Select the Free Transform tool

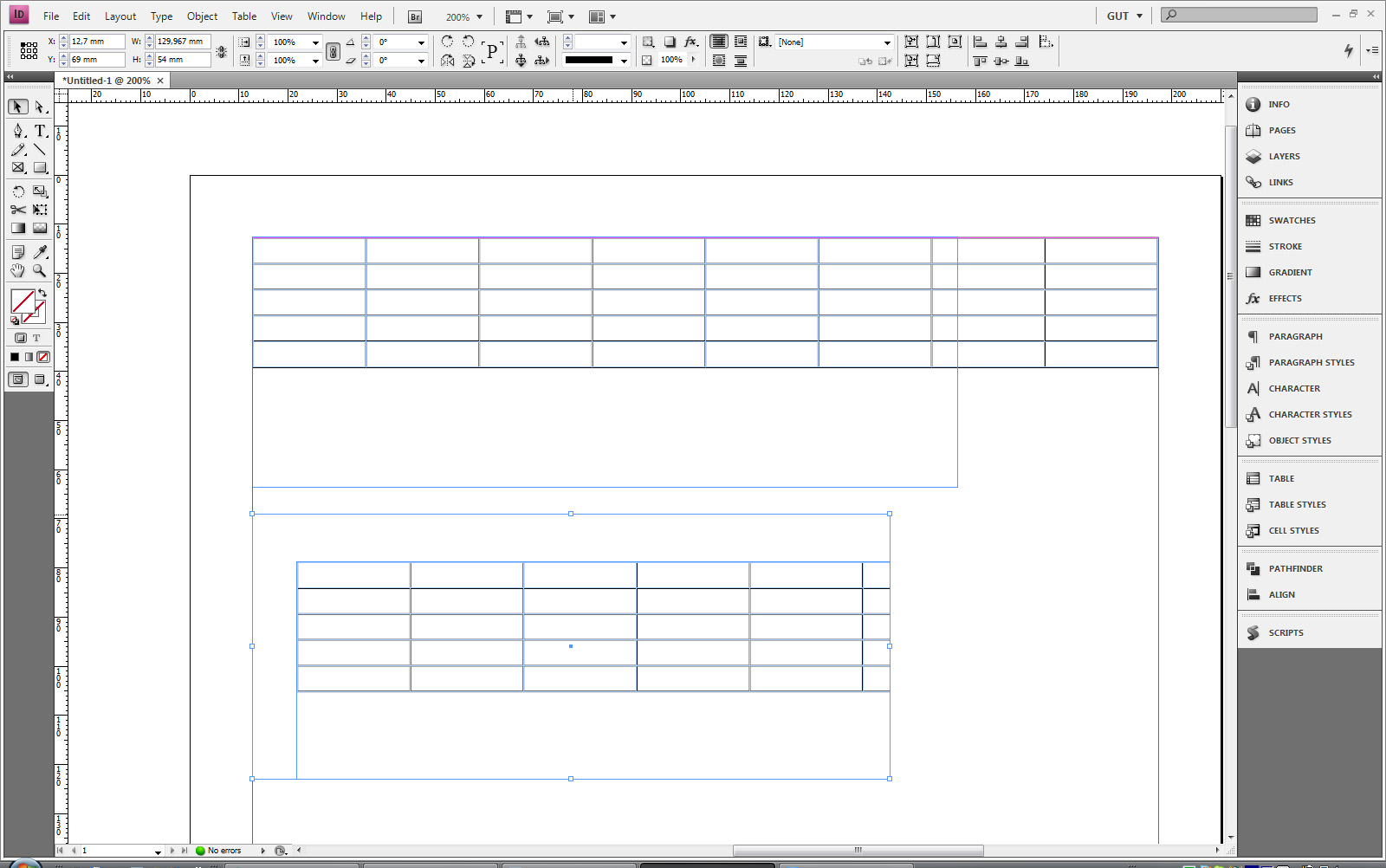(x=40, y=210)
